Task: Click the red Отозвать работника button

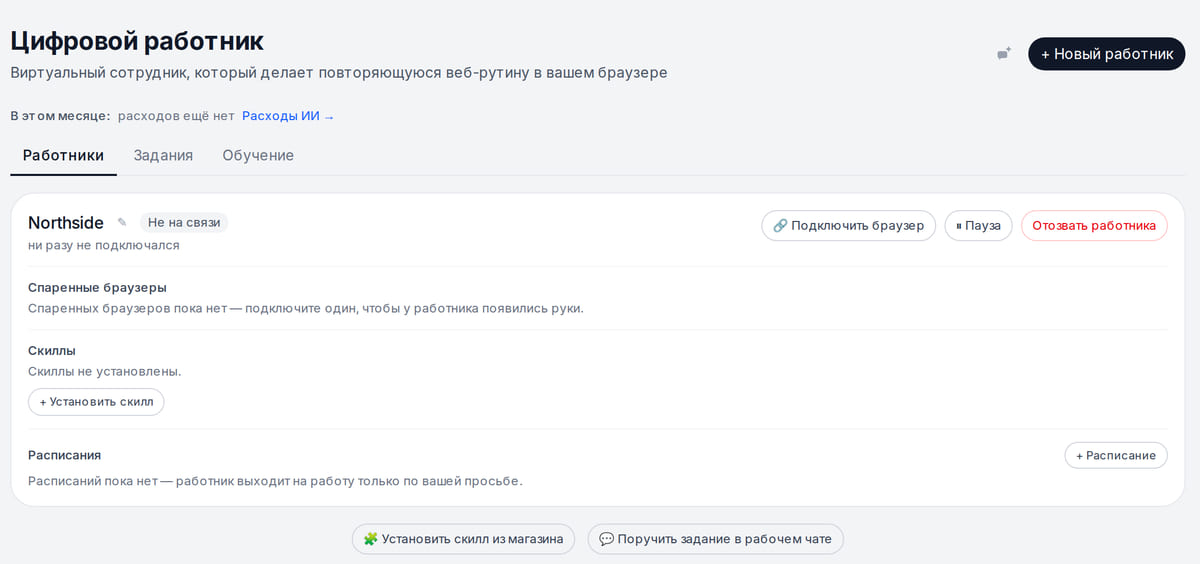Action: [1094, 226]
